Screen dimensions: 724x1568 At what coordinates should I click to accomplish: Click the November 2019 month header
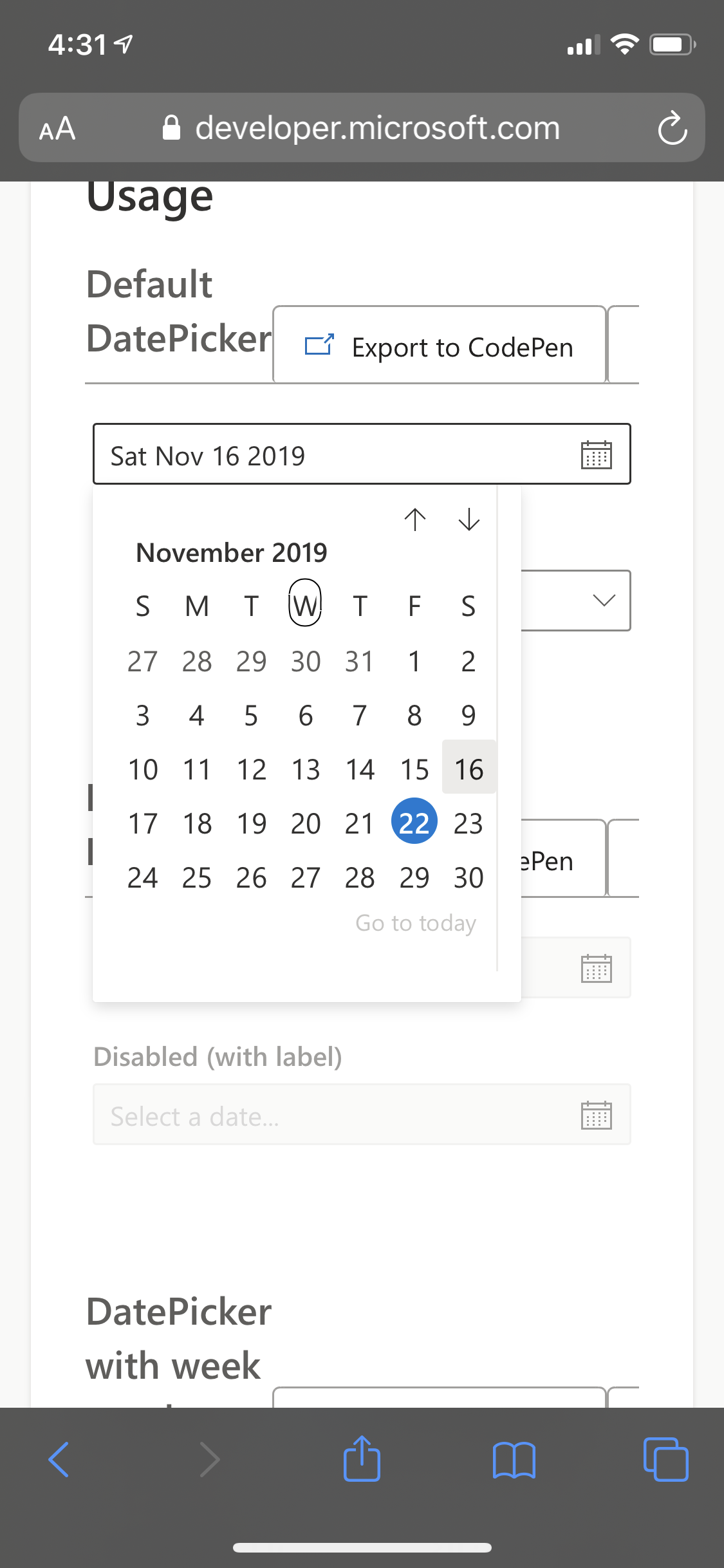click(x=232, y=552)
